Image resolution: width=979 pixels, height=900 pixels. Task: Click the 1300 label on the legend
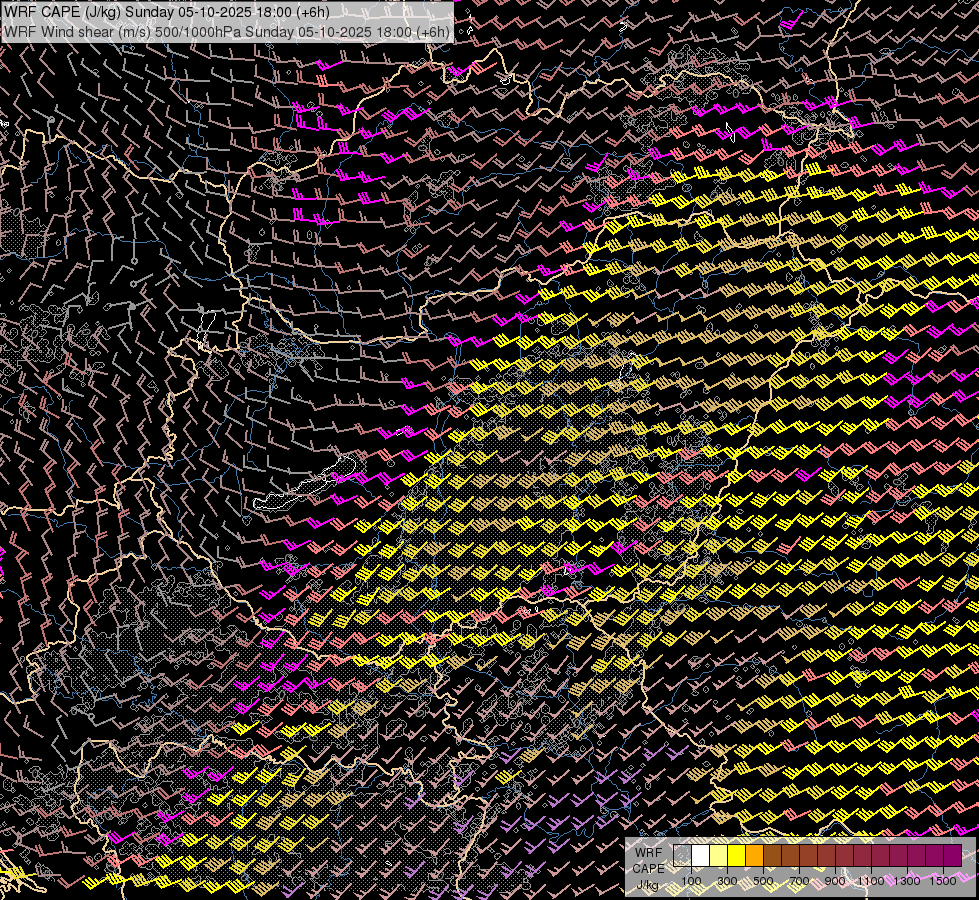point(907,881)
